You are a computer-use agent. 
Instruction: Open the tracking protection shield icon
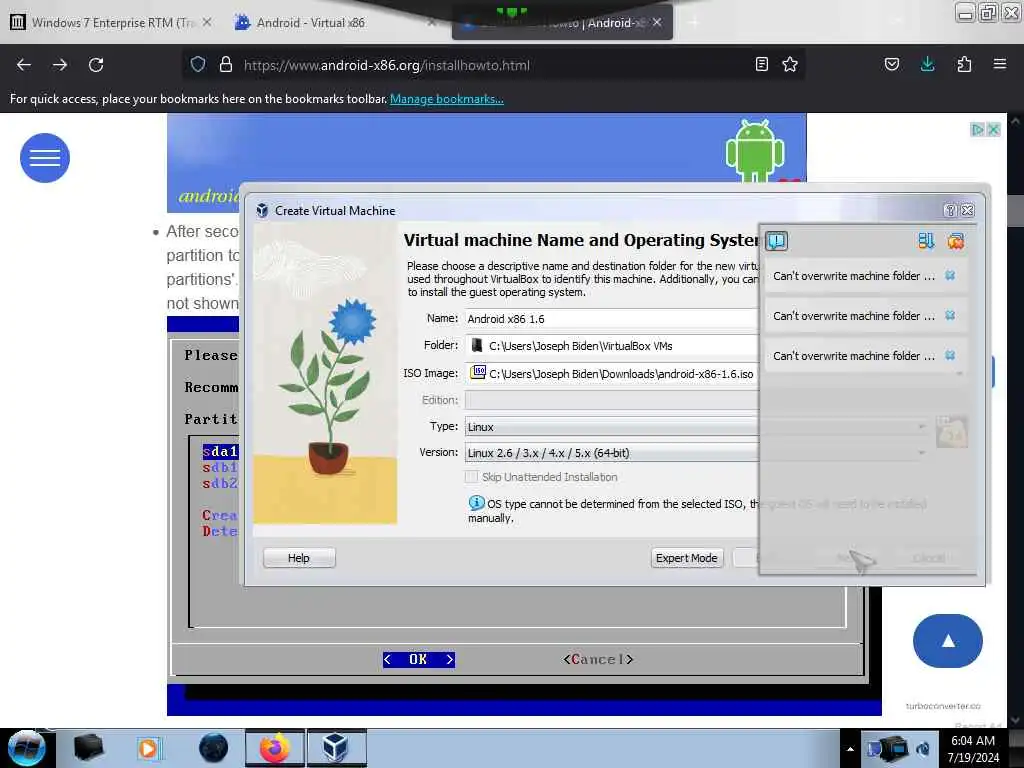point(198,65)
